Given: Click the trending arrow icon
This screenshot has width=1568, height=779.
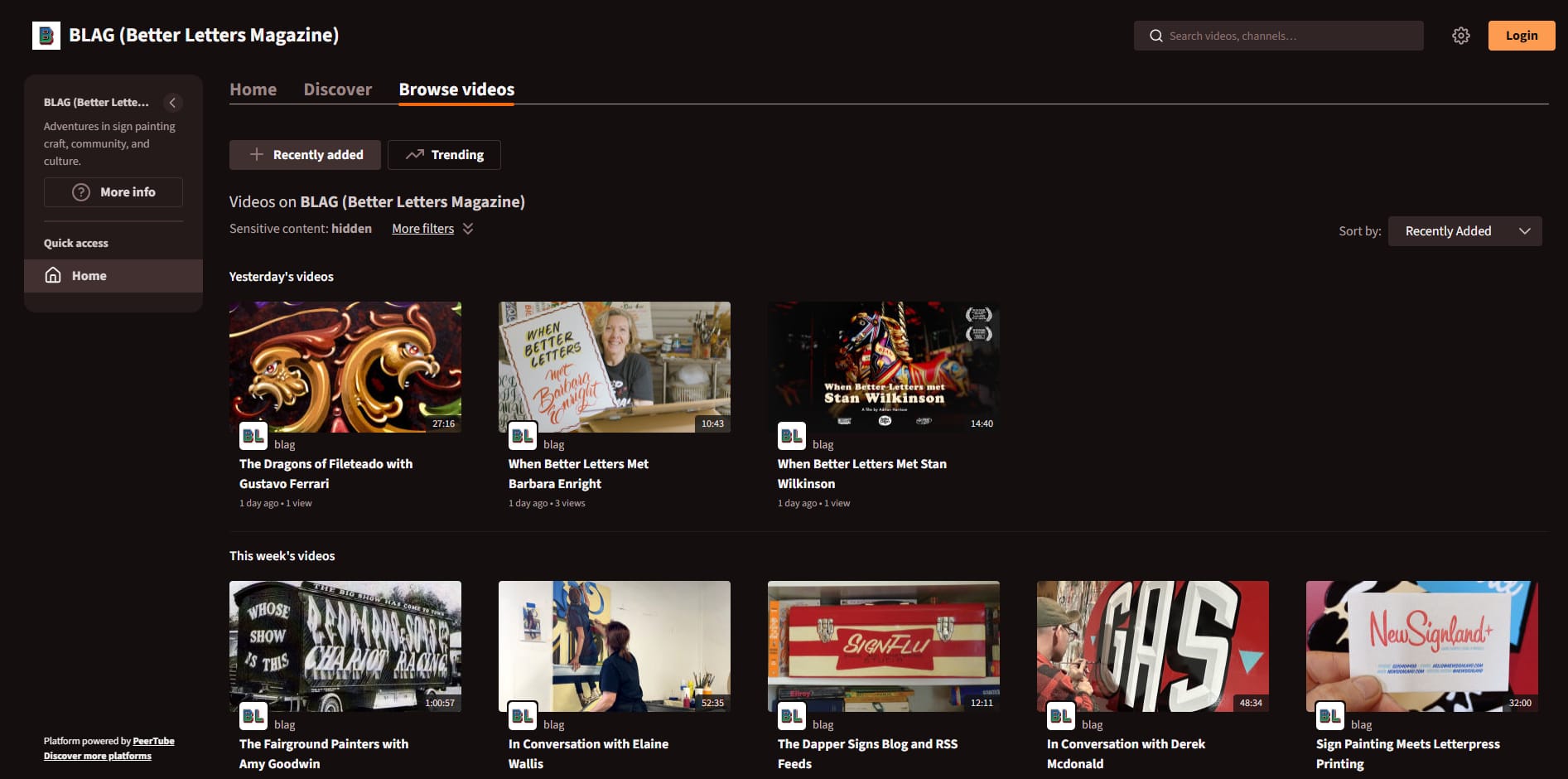Looking at the screenshot, I should point(415,154).
